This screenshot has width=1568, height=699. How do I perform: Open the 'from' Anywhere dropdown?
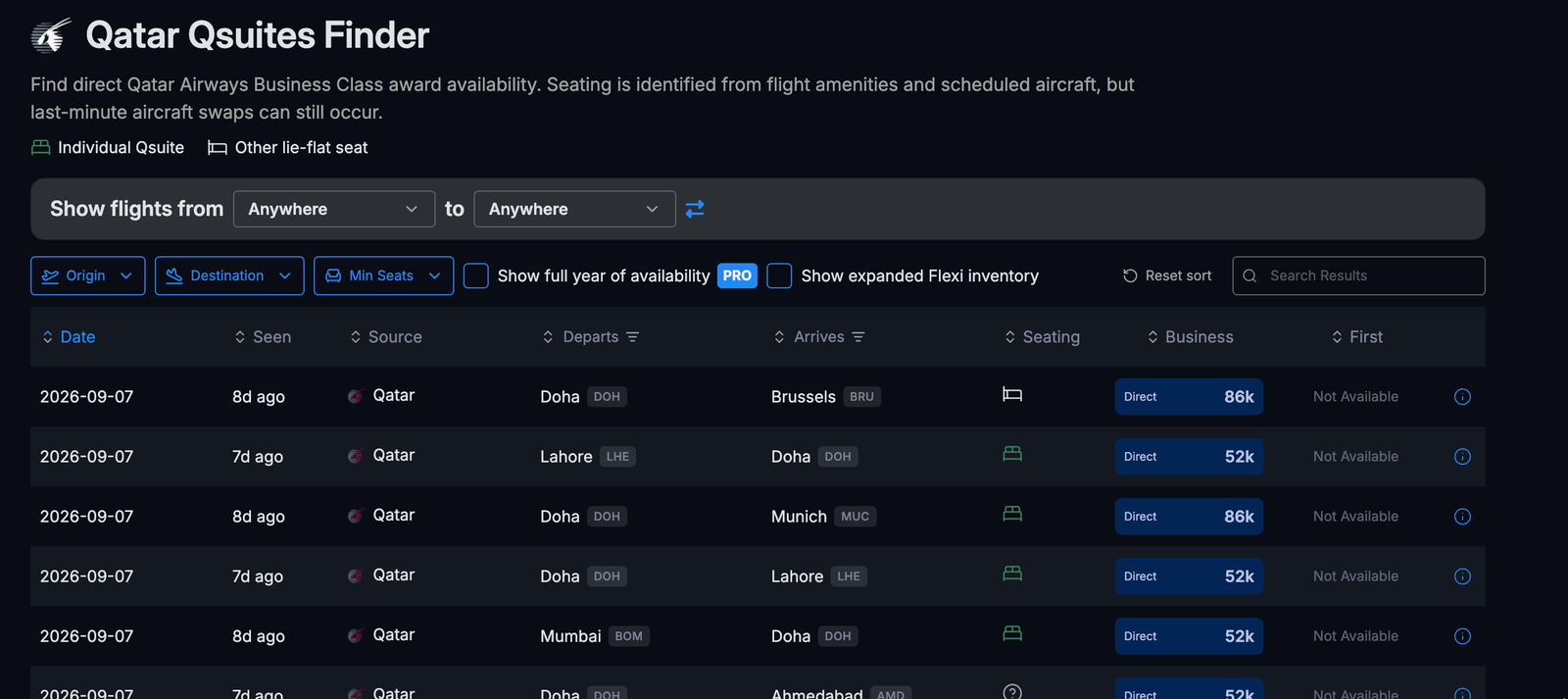point(334,209)
